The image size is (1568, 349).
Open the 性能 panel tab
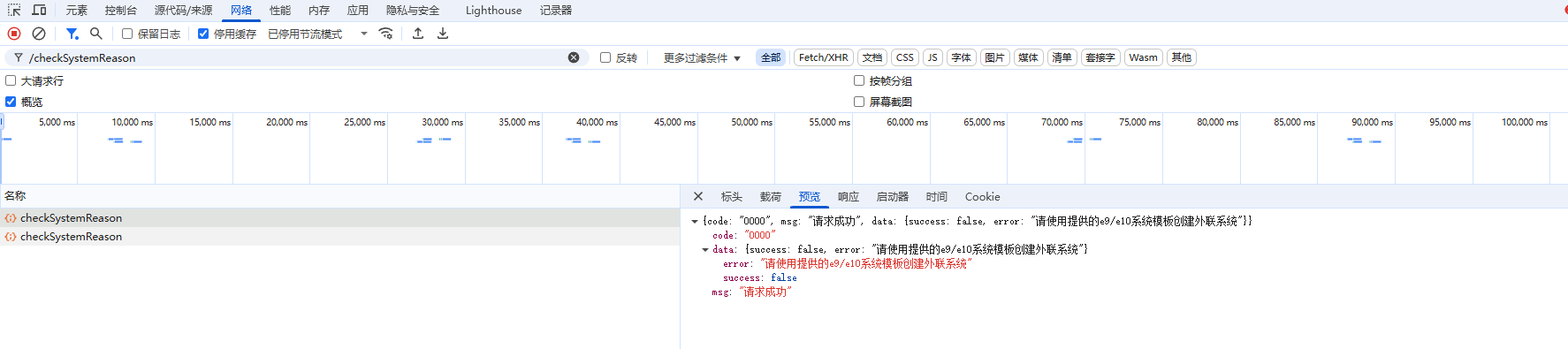(280, 10)
